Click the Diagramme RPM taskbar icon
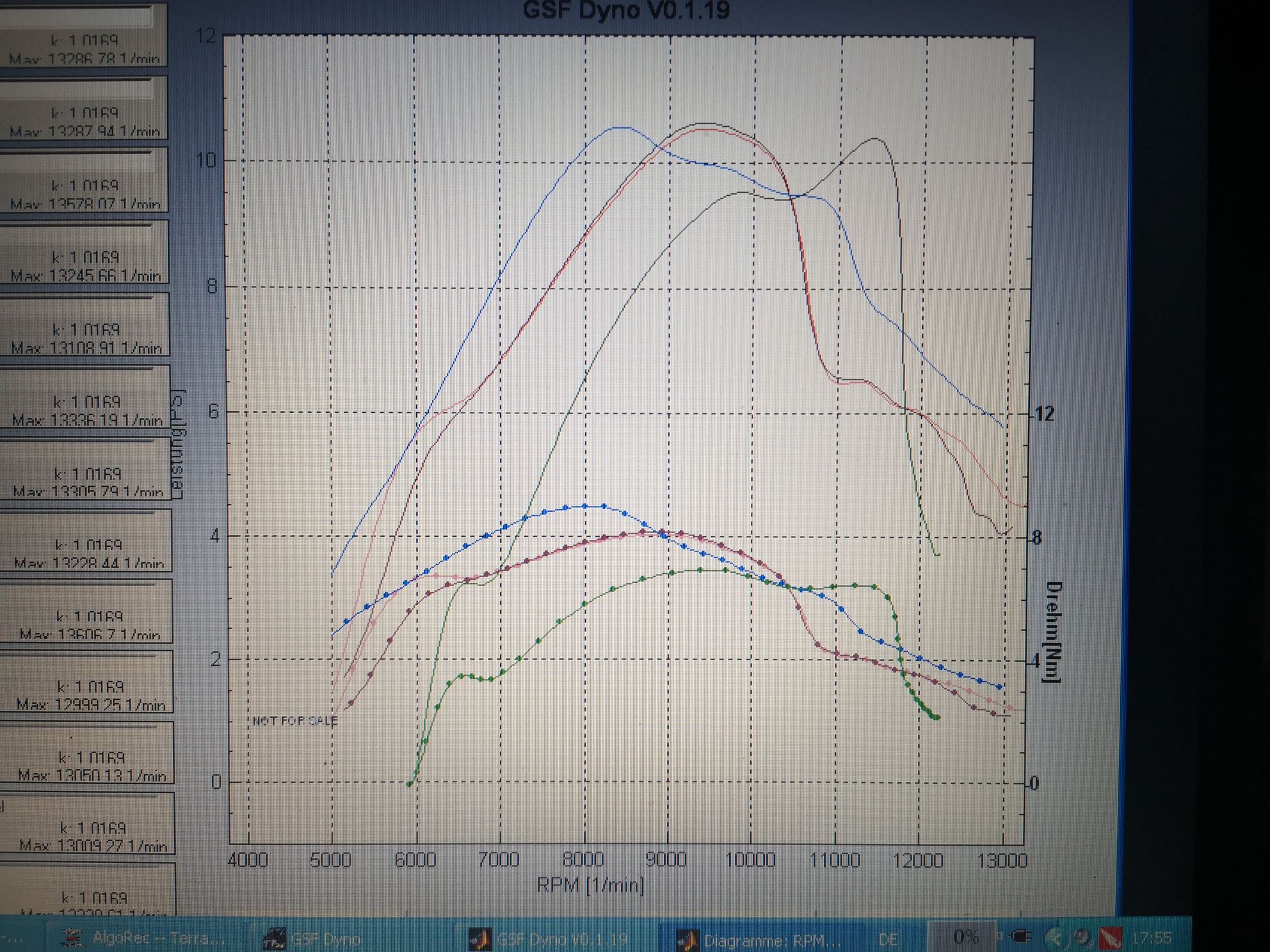This screenshot has height=952, width=1270. 687,940
